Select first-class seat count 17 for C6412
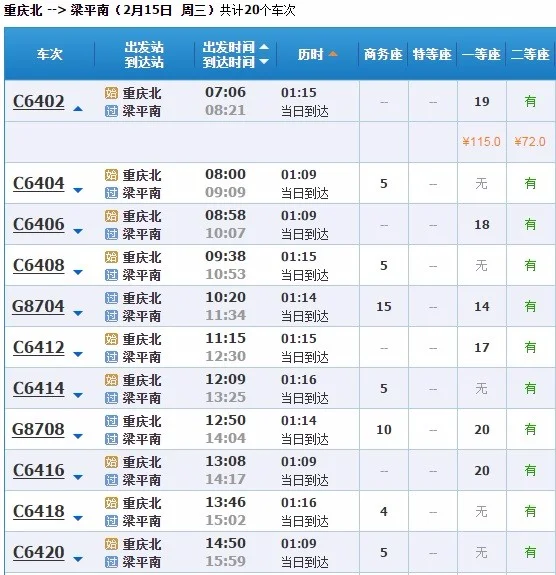 click(x=482, y=348)
